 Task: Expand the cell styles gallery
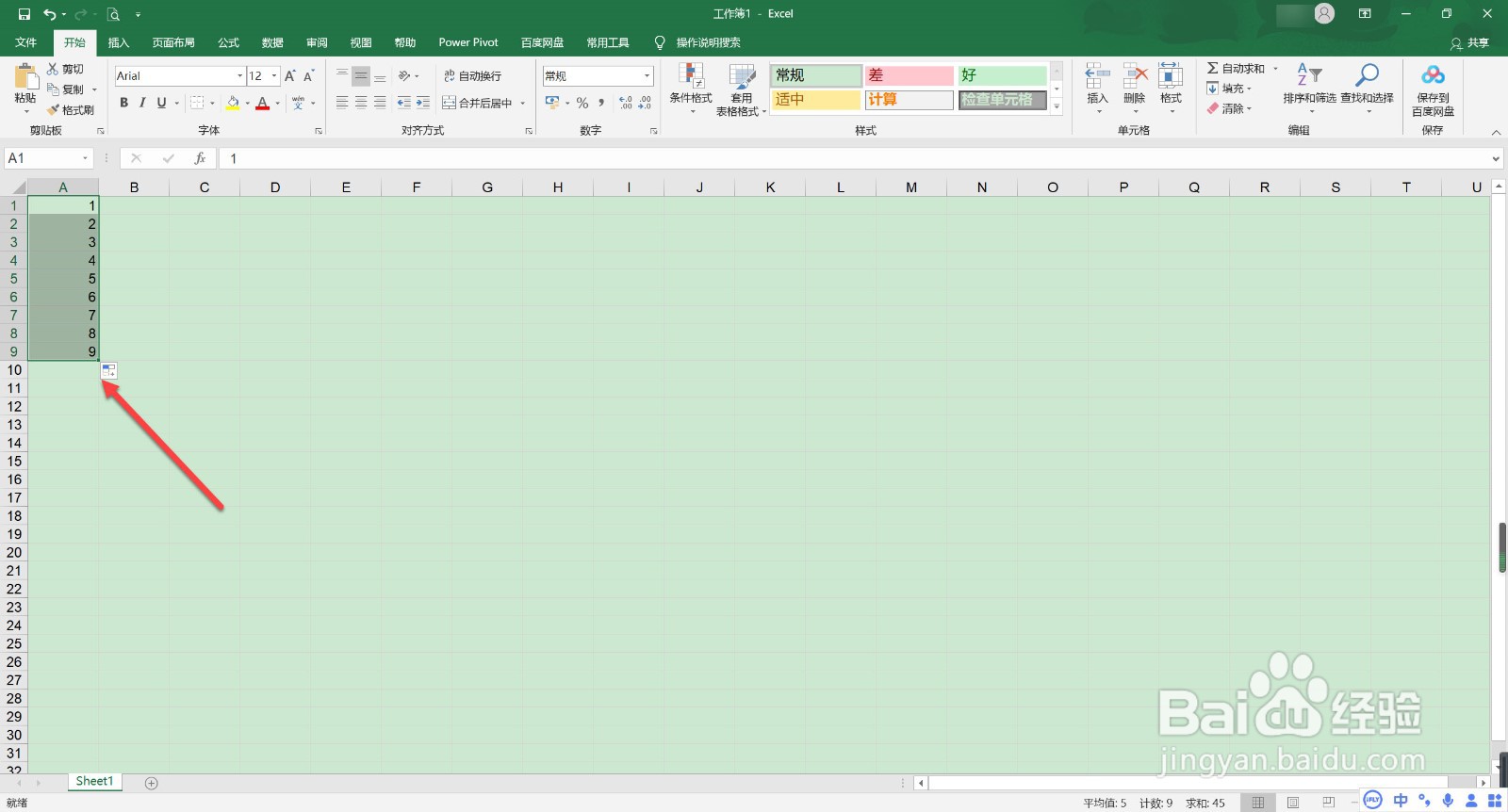(1057, 106)
